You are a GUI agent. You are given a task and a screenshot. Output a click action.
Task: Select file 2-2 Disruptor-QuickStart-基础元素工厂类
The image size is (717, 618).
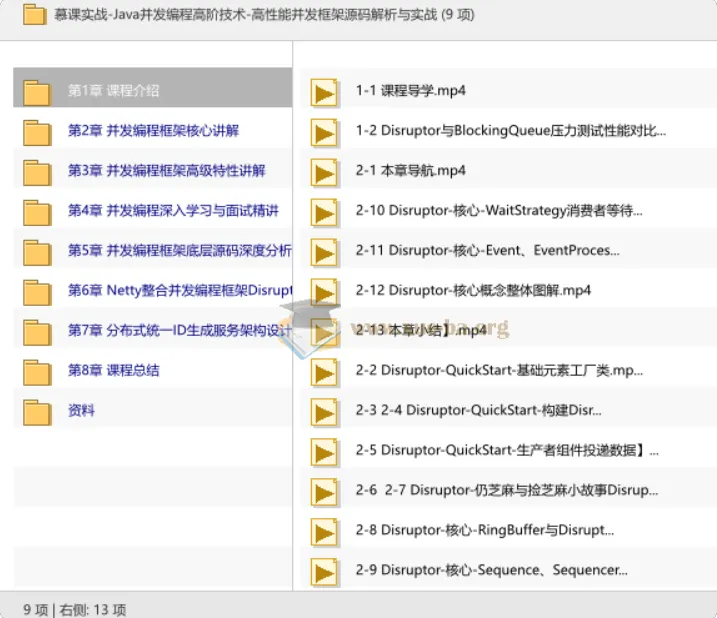499,370
